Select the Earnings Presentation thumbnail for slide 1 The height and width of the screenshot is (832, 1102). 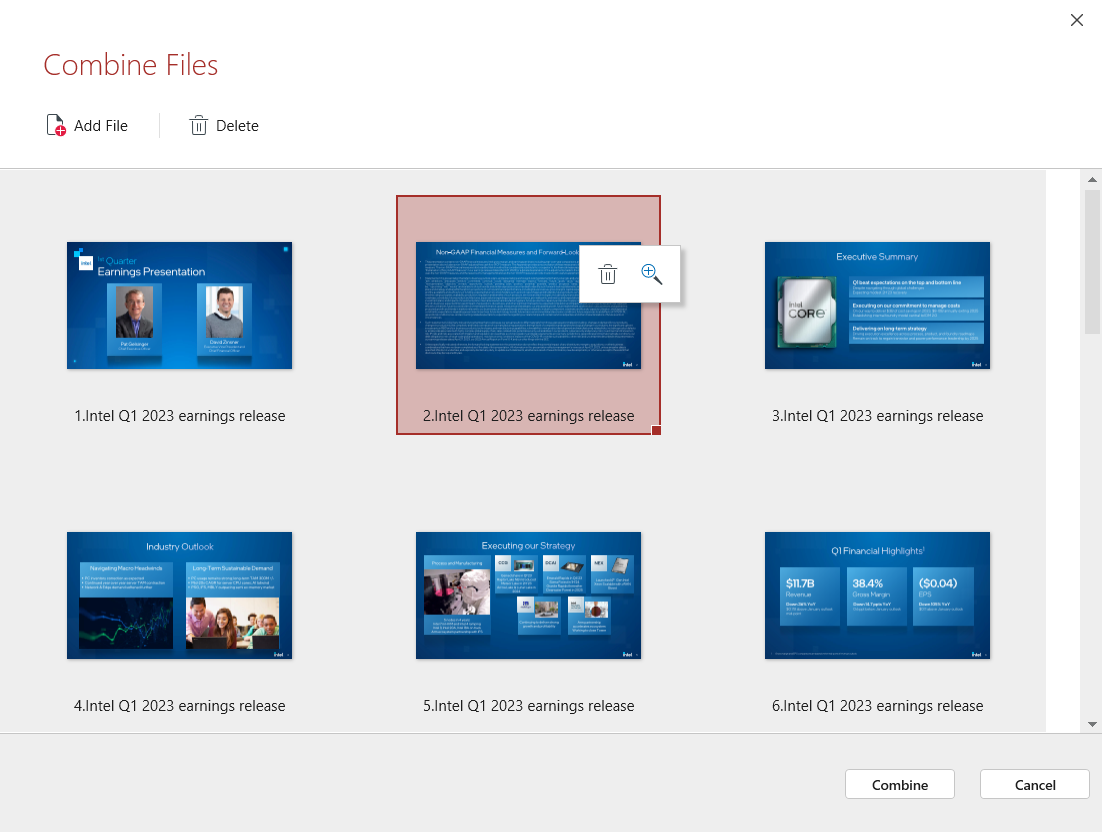179,305
